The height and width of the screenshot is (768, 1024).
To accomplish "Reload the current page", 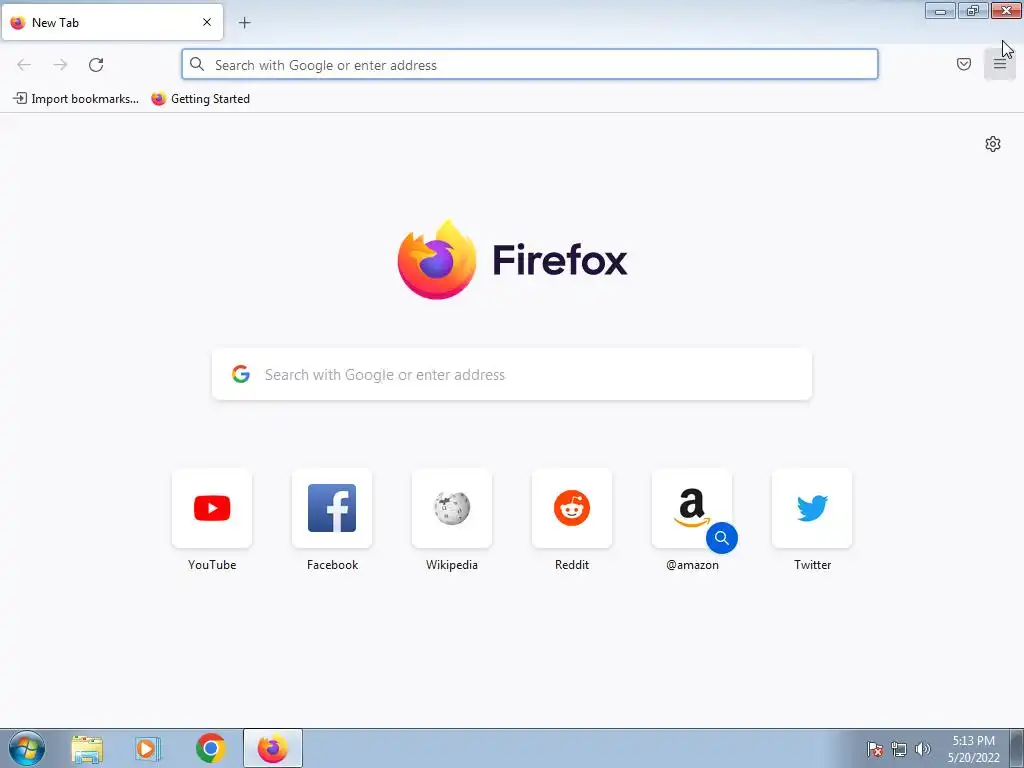I will coord(96,65).
